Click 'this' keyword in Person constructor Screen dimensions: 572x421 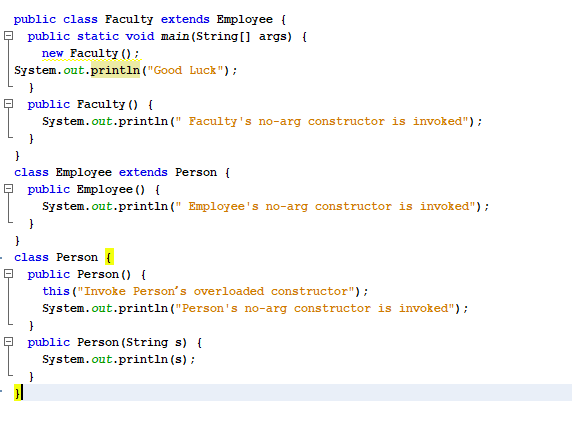(56, 291)
